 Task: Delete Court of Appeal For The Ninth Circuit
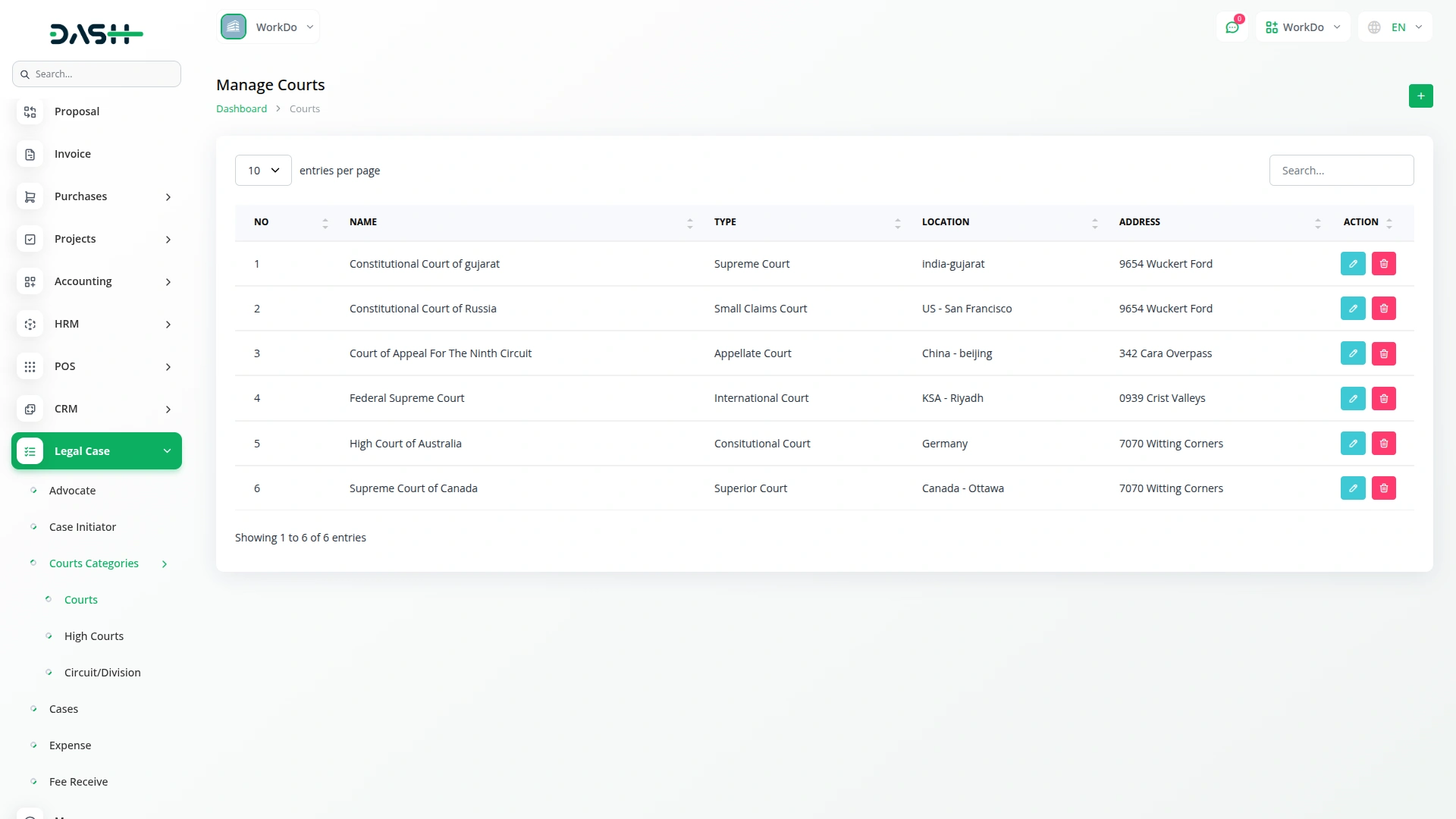(x=1383, y=353)
